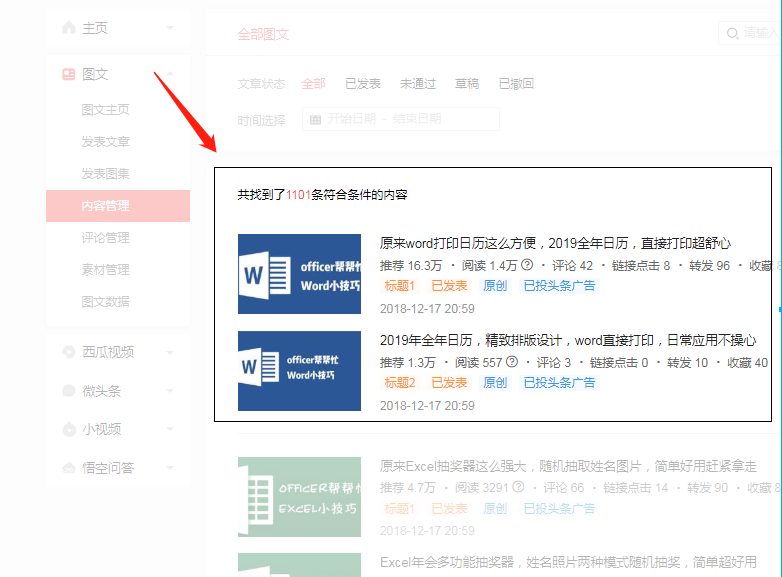The width and height of the screenshot is (782, 577).
Task: Expand the 微头条 menu arrow
Action: tap(170, 390)
